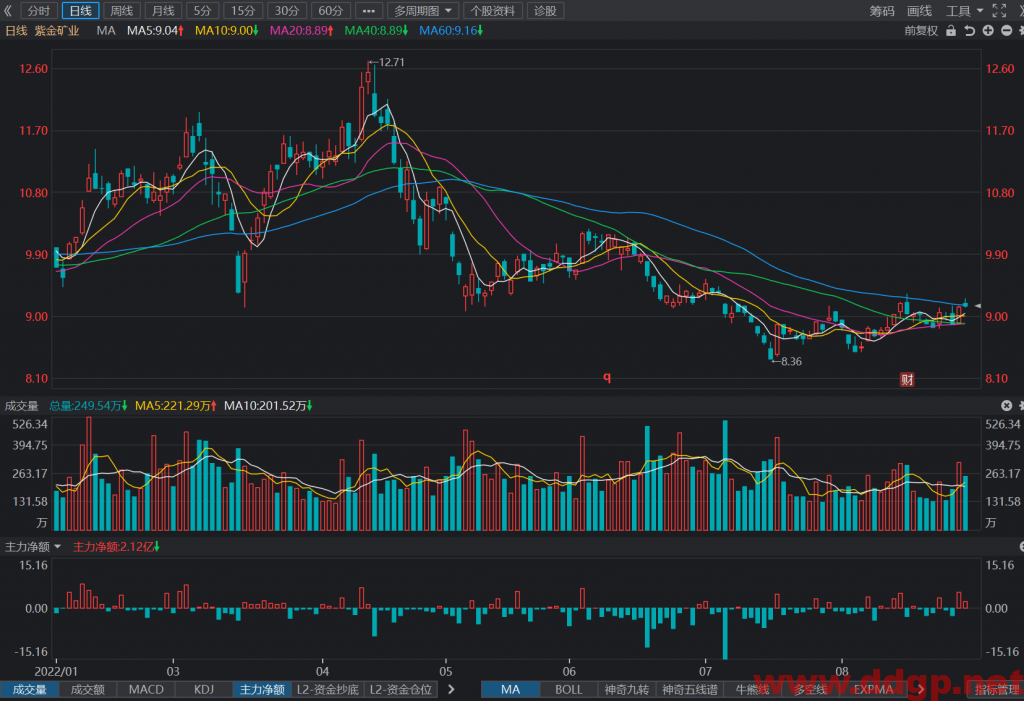Open the 多周期图 dropdown
The height and width of the screenshot is (701, 1024).
pos(422,10)
